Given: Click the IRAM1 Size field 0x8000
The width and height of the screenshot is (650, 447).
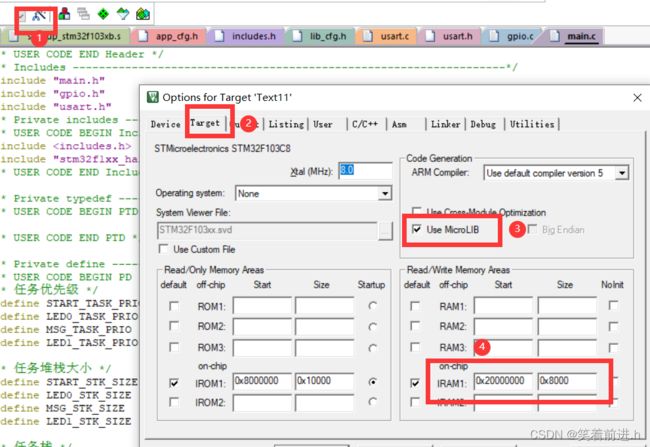Looking at the screenshot, I should tap(567, 381).
